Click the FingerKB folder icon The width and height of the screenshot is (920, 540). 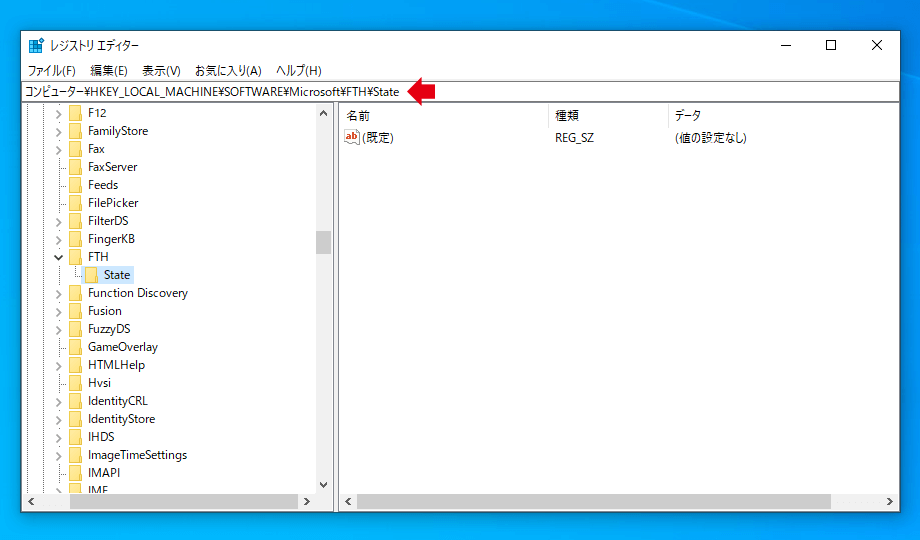(75, 239)
